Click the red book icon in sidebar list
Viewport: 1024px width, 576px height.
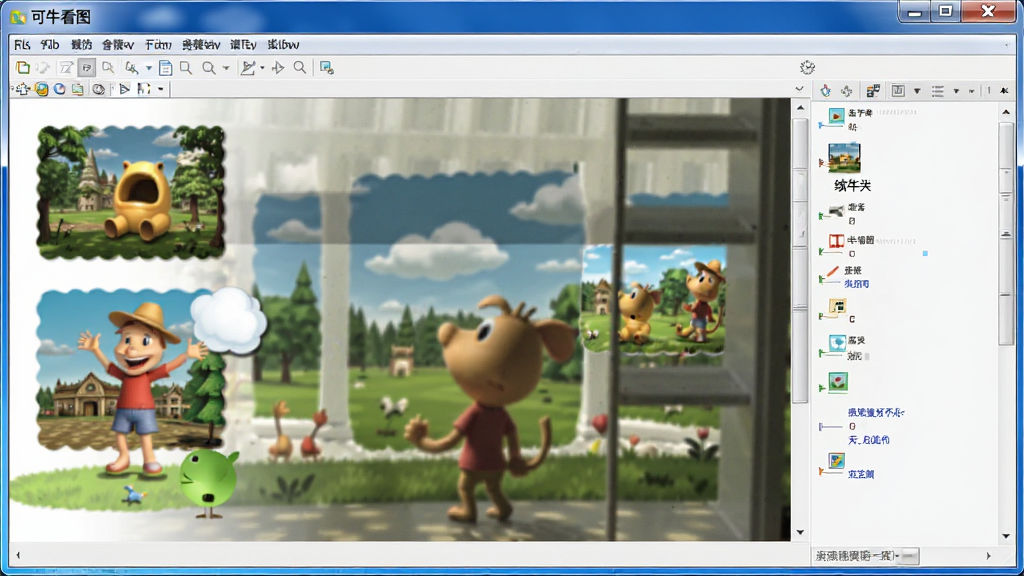tap(836, 241)
